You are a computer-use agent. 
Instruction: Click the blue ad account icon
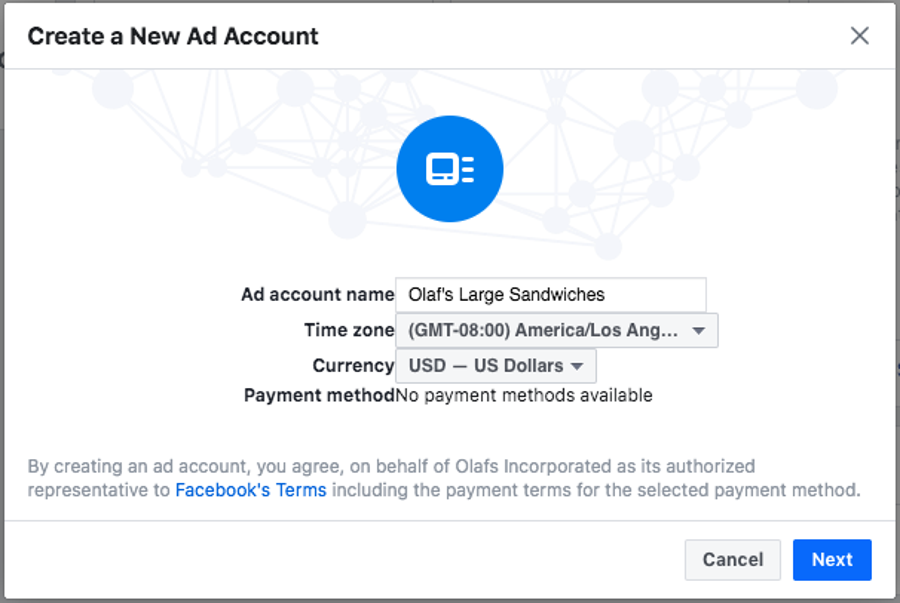point(449,169)
